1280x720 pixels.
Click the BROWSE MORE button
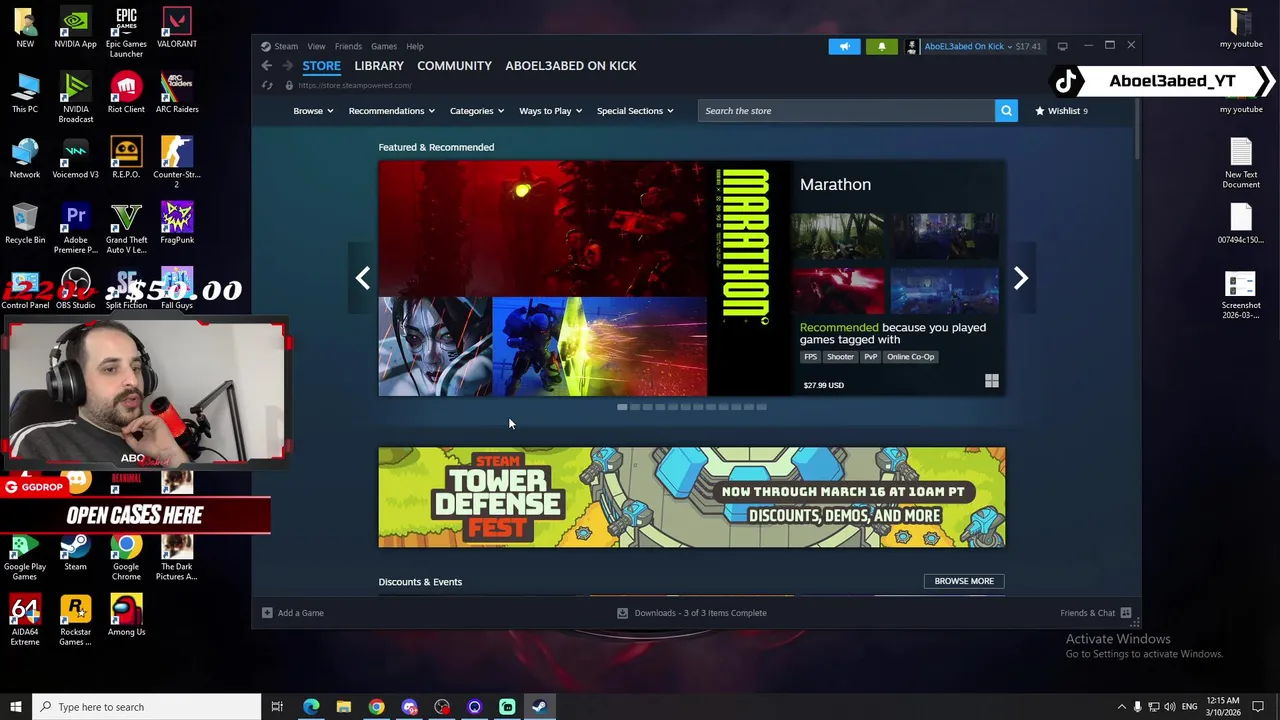click(964, 581)
